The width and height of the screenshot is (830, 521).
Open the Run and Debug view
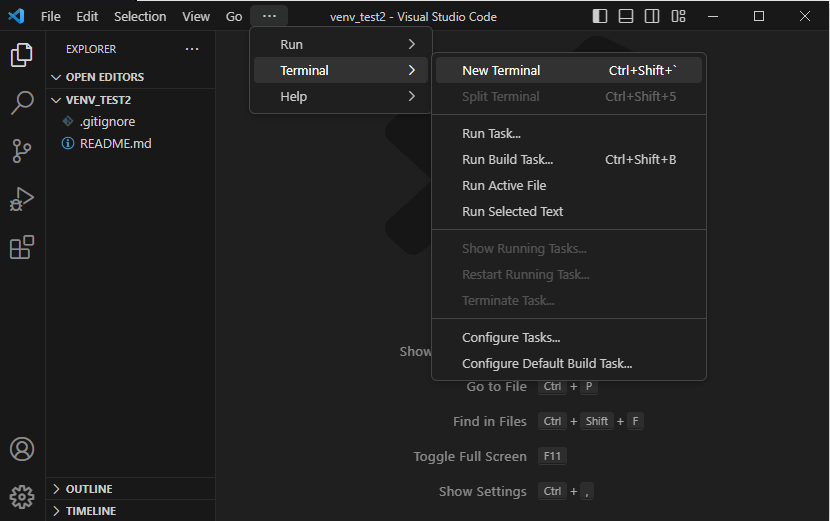(22, 199)
